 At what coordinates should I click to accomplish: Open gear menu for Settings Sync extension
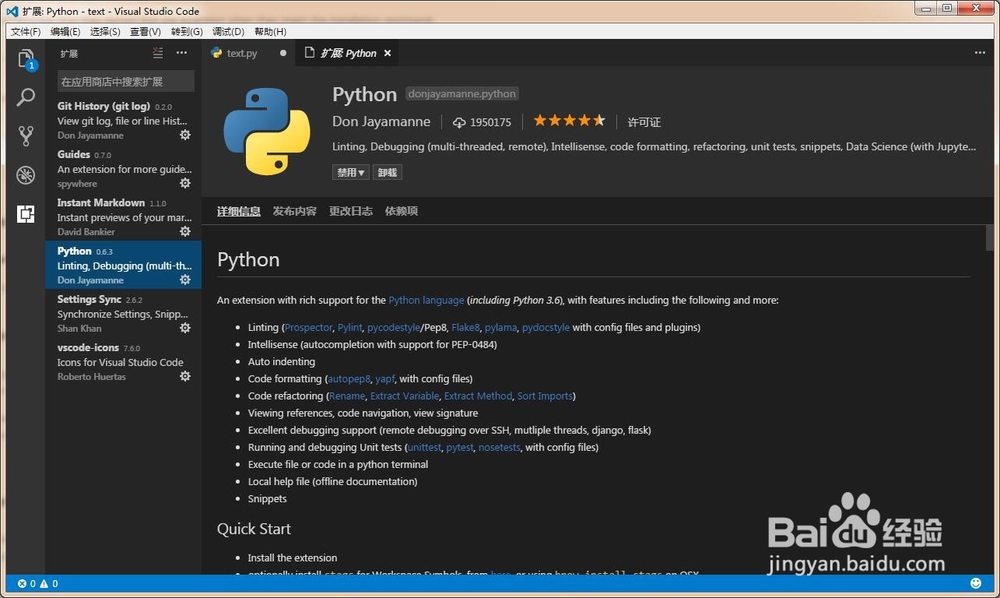[185, 328]
